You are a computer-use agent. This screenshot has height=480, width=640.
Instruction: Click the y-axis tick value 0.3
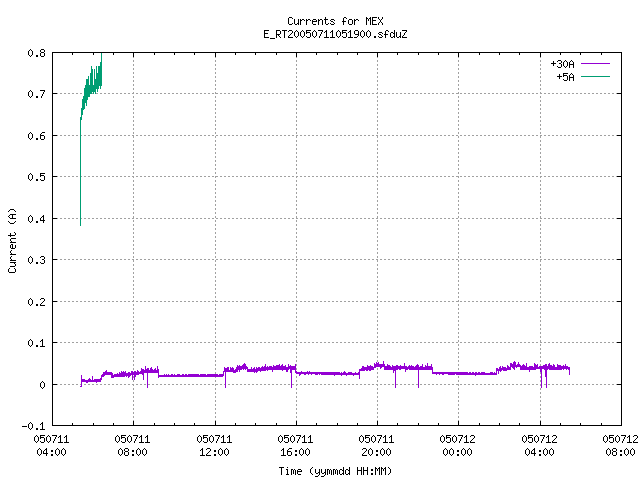click(x=36, y=260)
